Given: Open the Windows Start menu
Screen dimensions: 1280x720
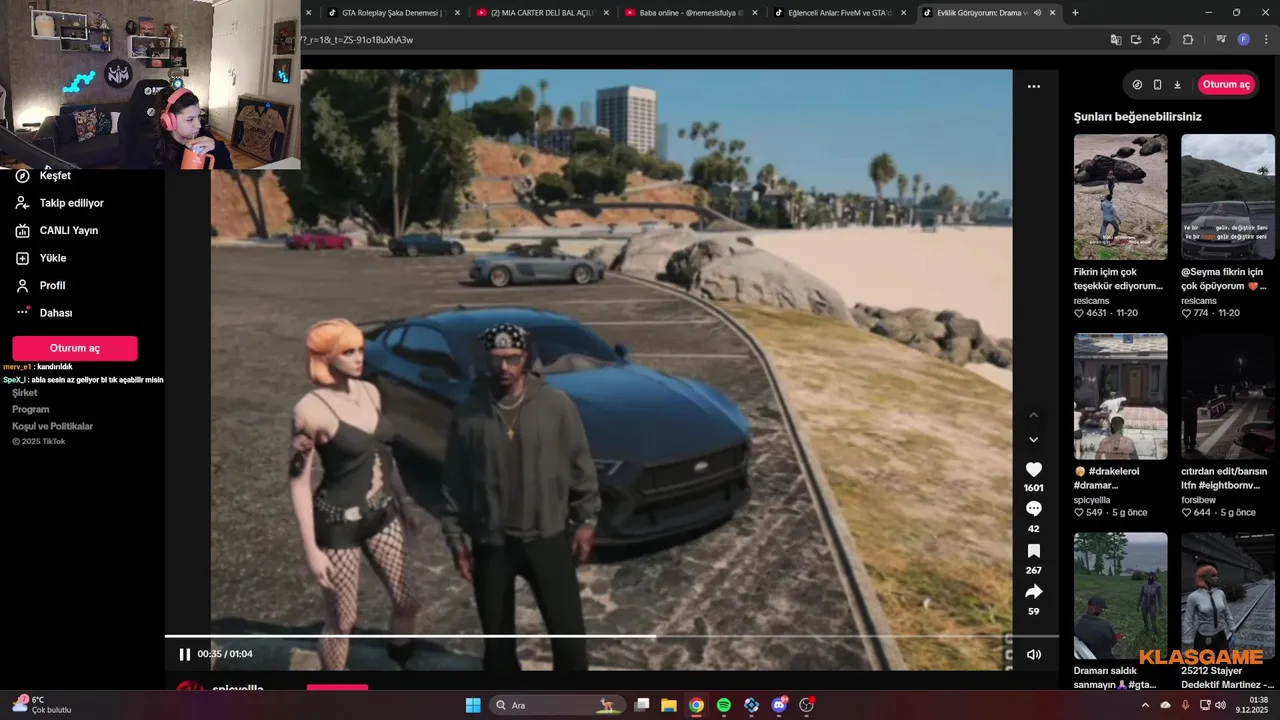Looking at the screenshot, I should [x=473, y=705].
